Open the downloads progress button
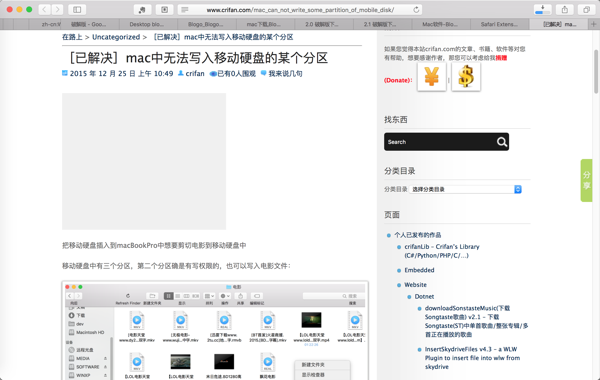Viewport: 600px width, 380px height. (x=543, y=10)
